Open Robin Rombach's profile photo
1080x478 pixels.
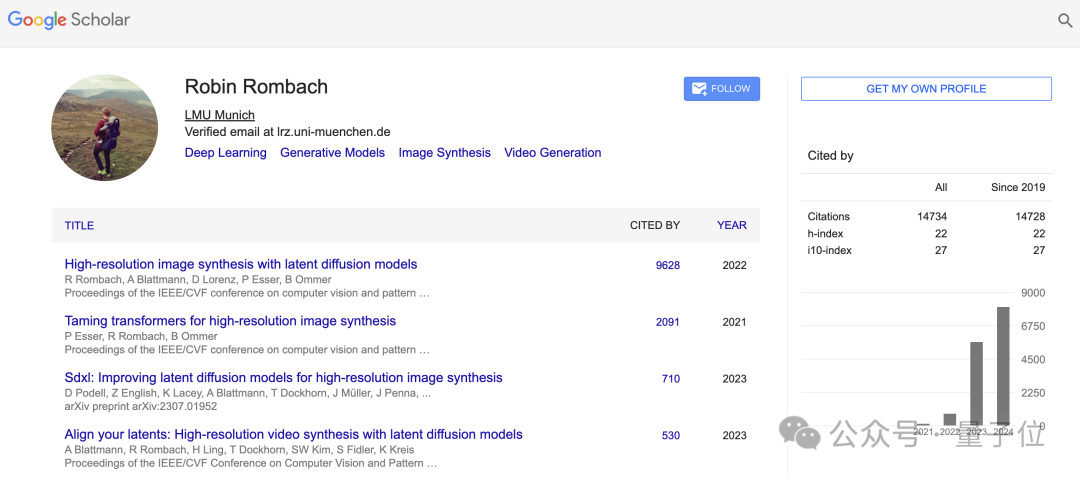104,127
